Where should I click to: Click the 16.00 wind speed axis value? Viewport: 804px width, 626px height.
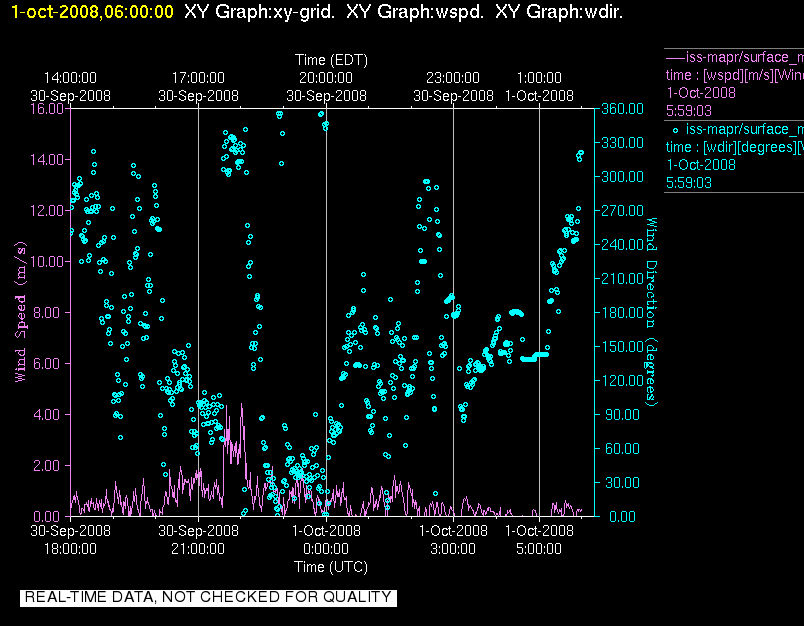tap(47, 109)
